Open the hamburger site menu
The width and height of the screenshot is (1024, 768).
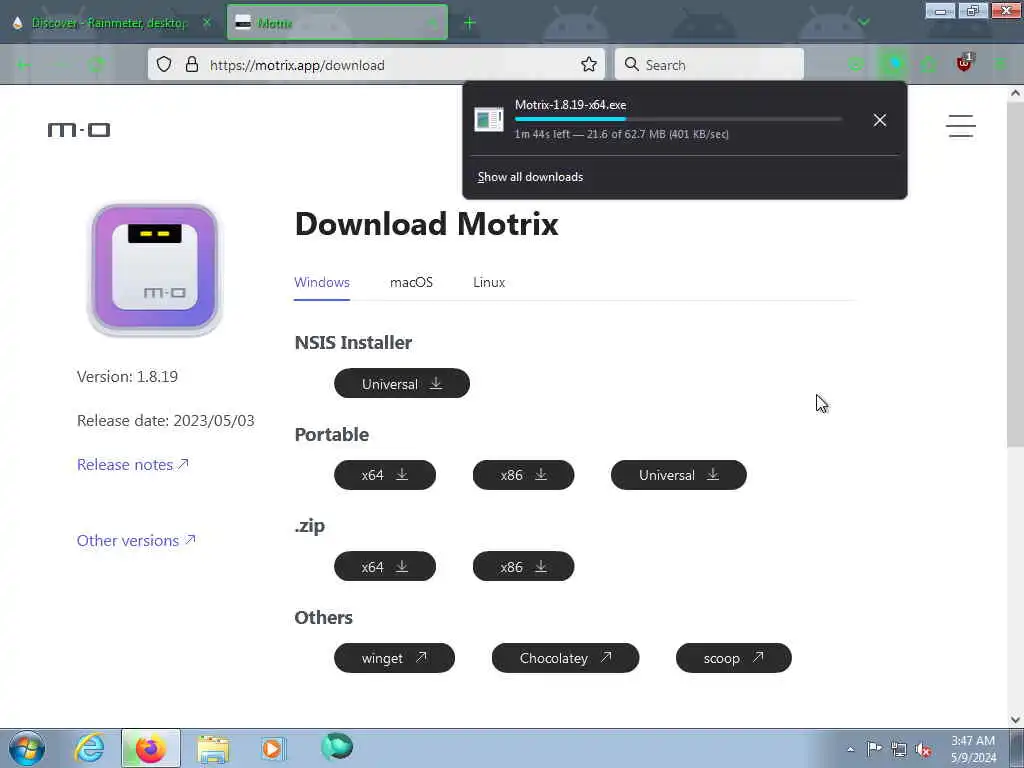pos(961,126)
